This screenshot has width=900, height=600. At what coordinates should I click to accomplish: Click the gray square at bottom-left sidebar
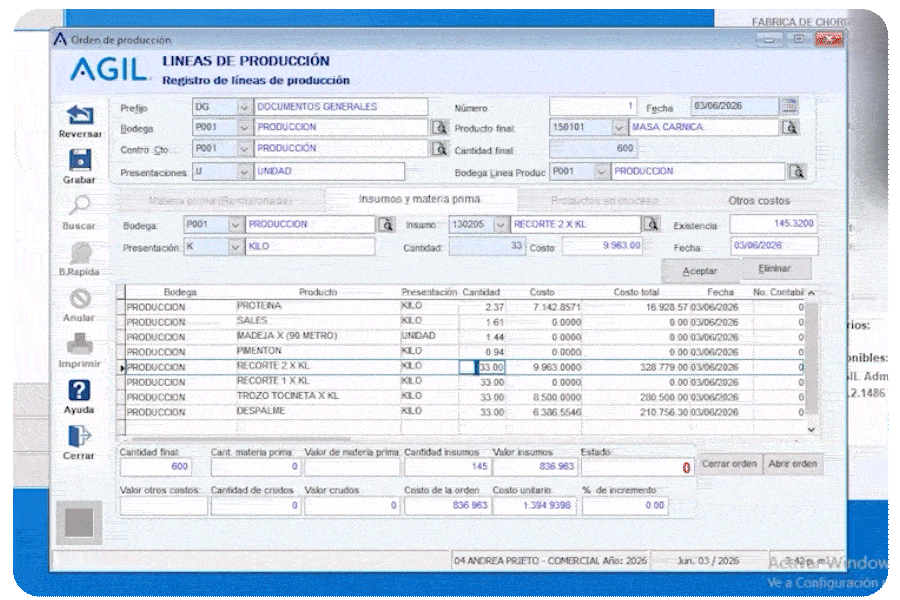79,523
